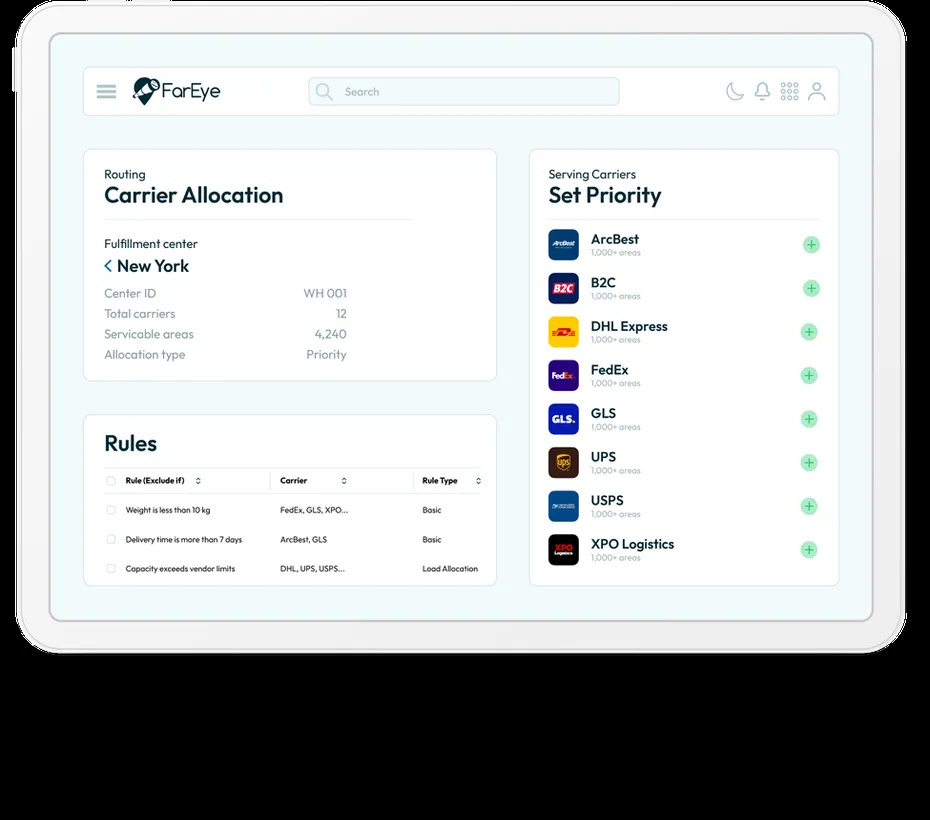Sort rules by Carrier column

click(x=344, y=481)
